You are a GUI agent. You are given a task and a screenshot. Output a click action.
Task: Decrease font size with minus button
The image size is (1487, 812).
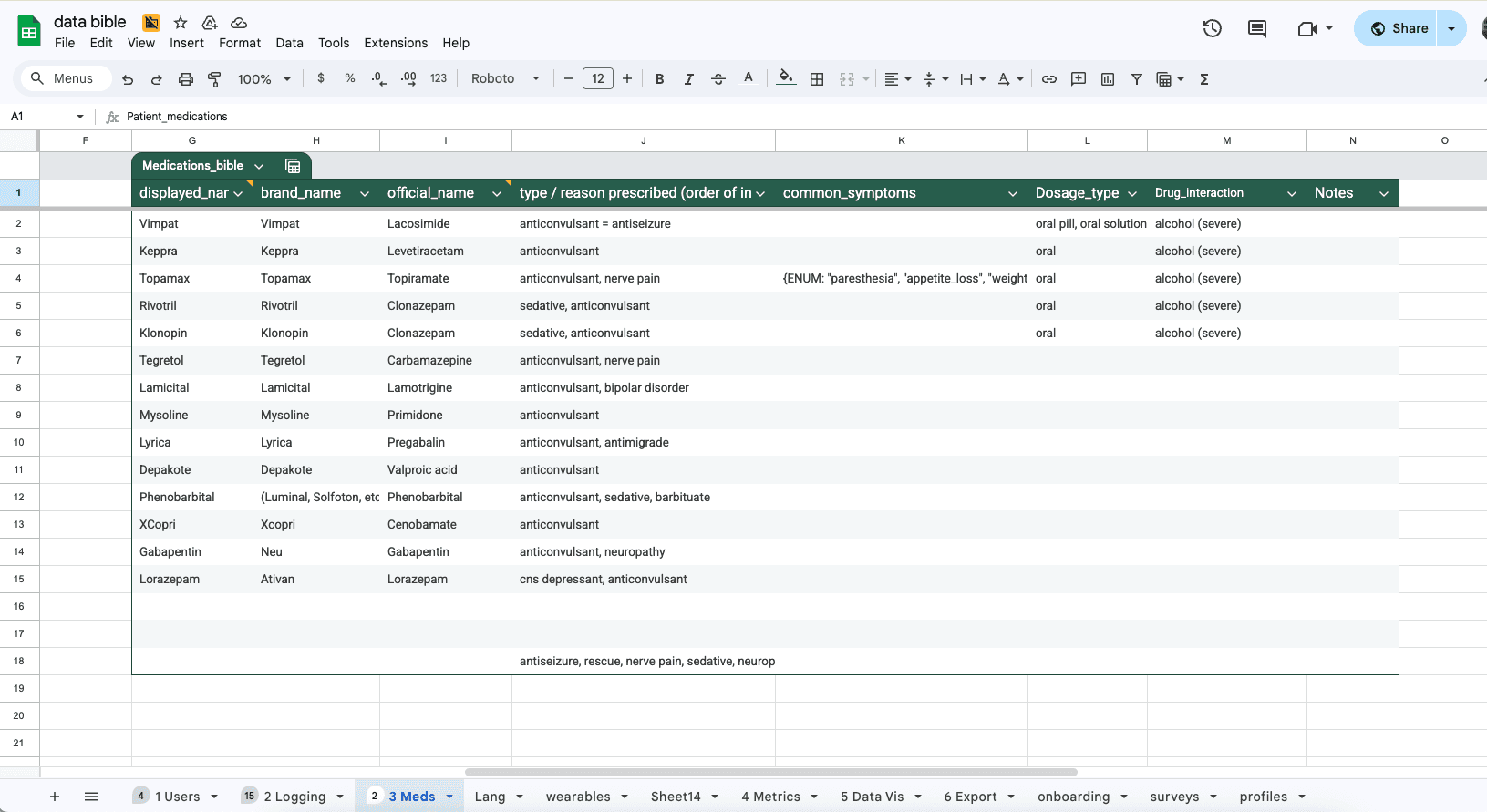pos(569,79)
